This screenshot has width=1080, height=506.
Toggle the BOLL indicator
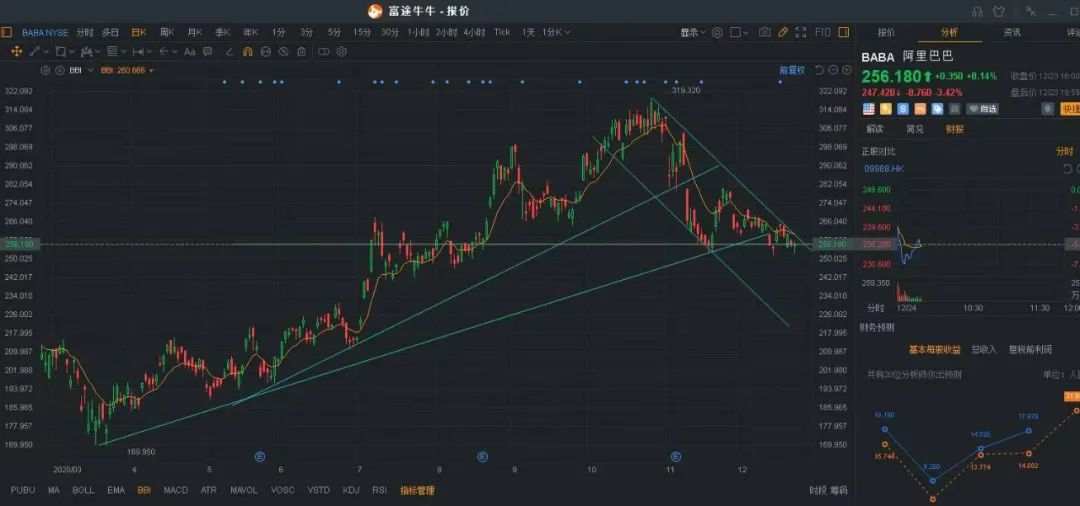tap(83, 490)
